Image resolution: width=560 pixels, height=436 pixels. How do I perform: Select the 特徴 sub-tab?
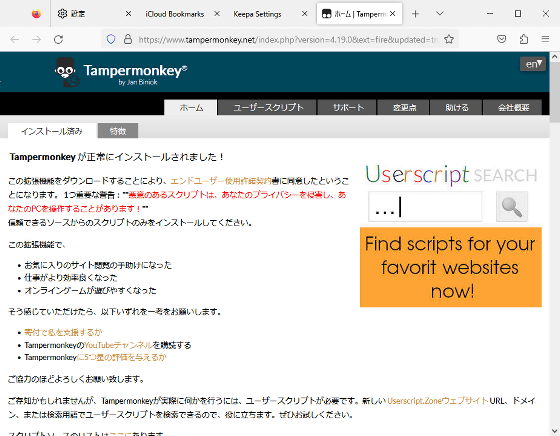pos(118,131)
